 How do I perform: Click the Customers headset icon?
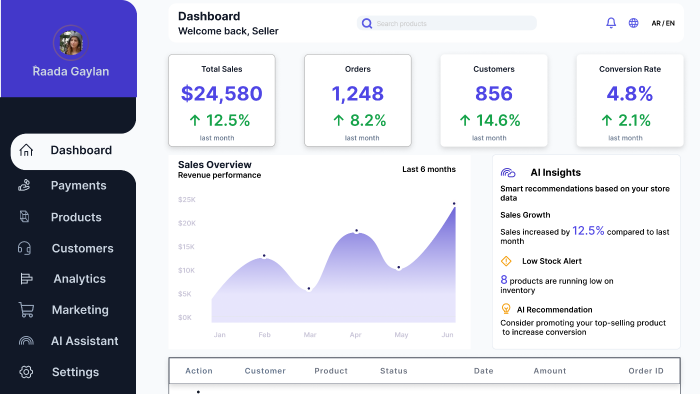coord(25,248)
